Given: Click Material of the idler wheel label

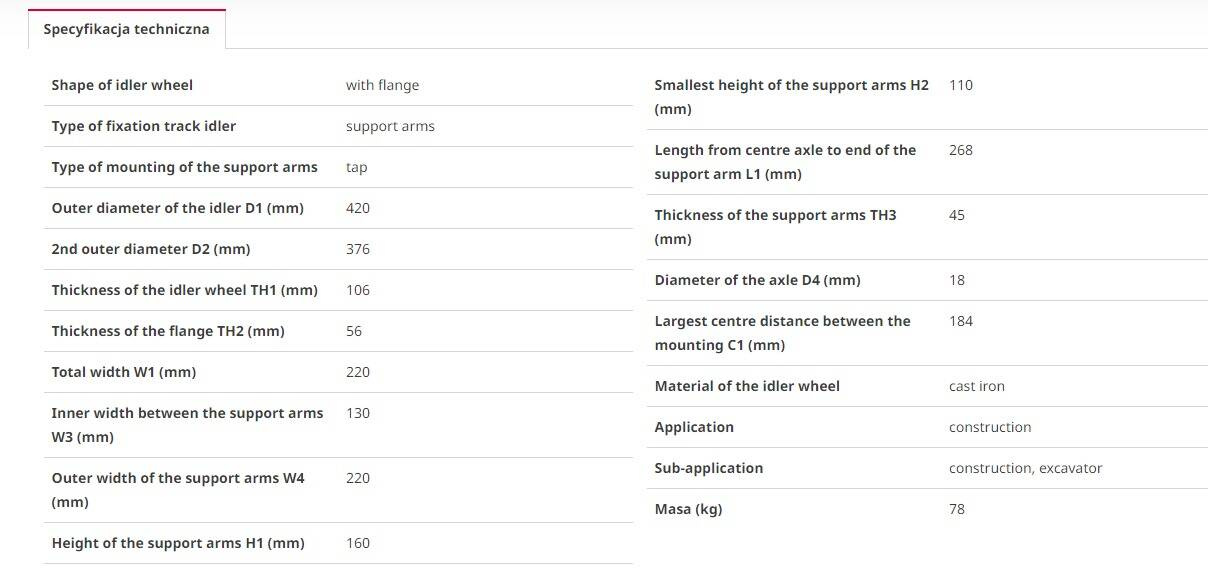Looking at the screenshot, I should (747, 386).
